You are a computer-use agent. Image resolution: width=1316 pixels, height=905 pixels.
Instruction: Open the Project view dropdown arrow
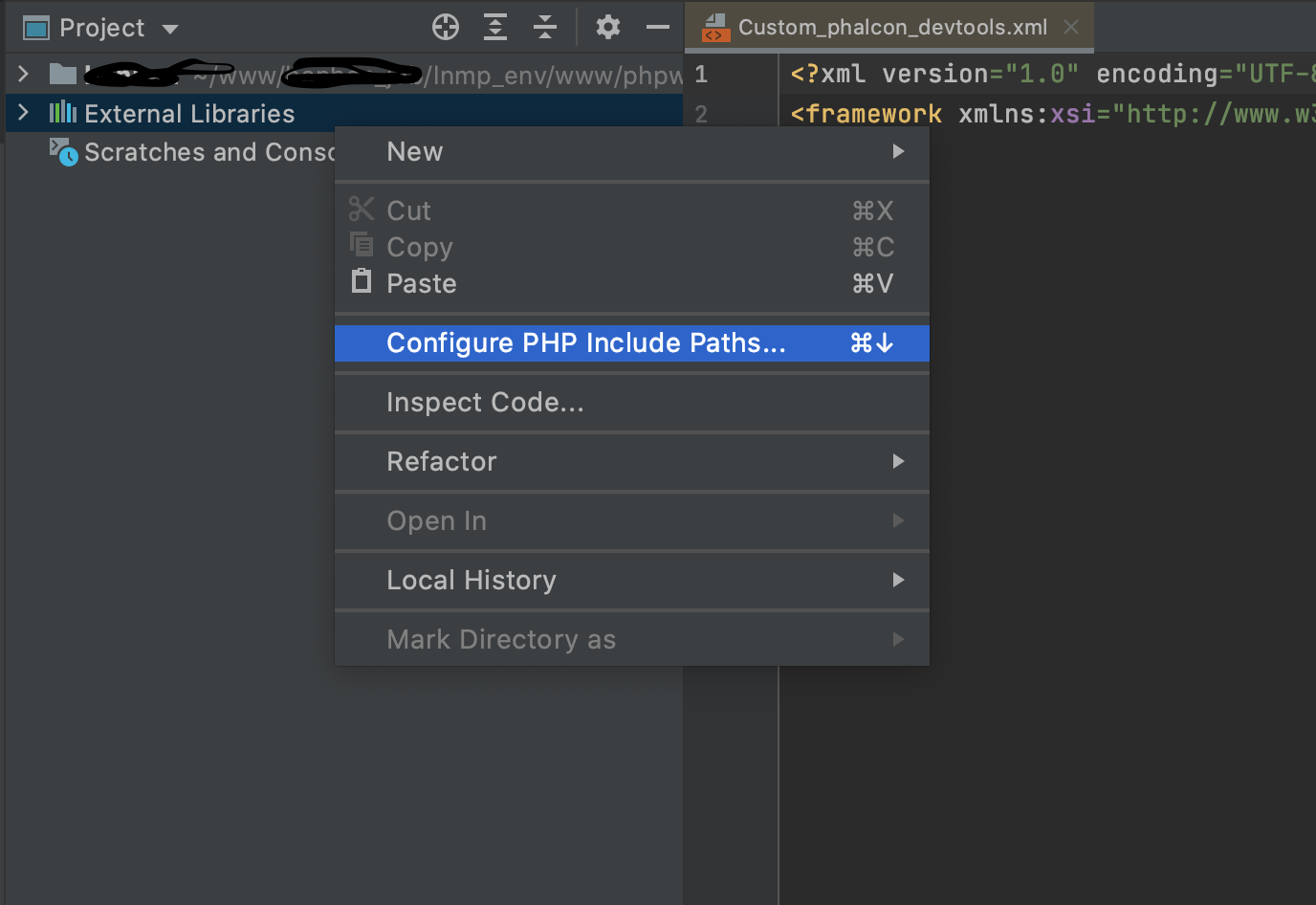170,29
